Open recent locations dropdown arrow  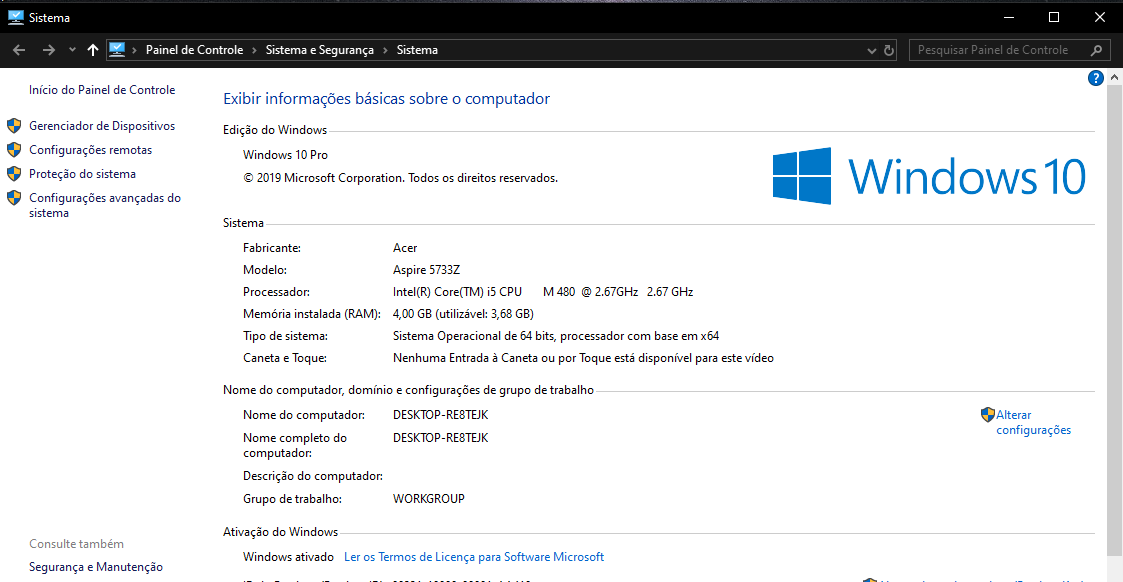tap(72, 50)
